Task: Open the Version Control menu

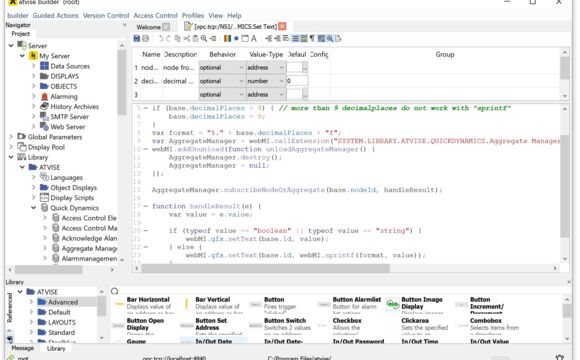Action: point(106,16)
